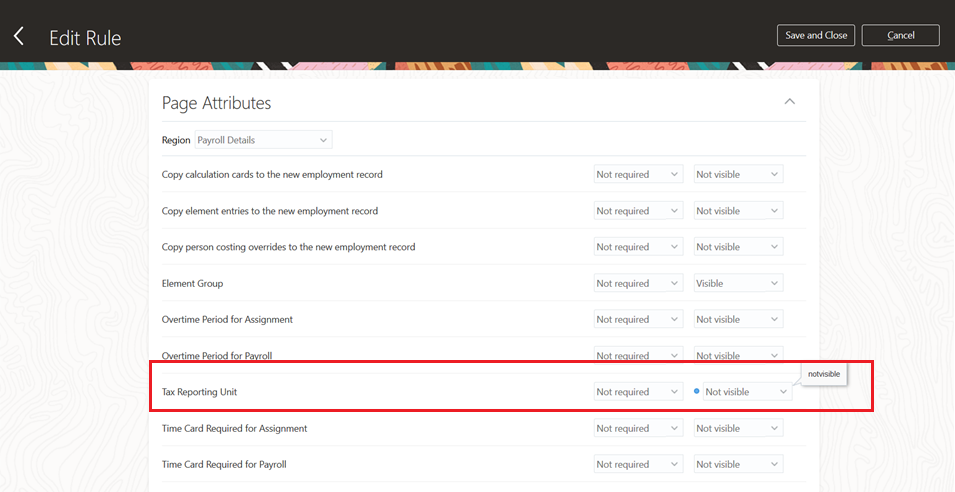
Task: Open required dropdown for Copy element entries
Action: click(x=638, y=211)
